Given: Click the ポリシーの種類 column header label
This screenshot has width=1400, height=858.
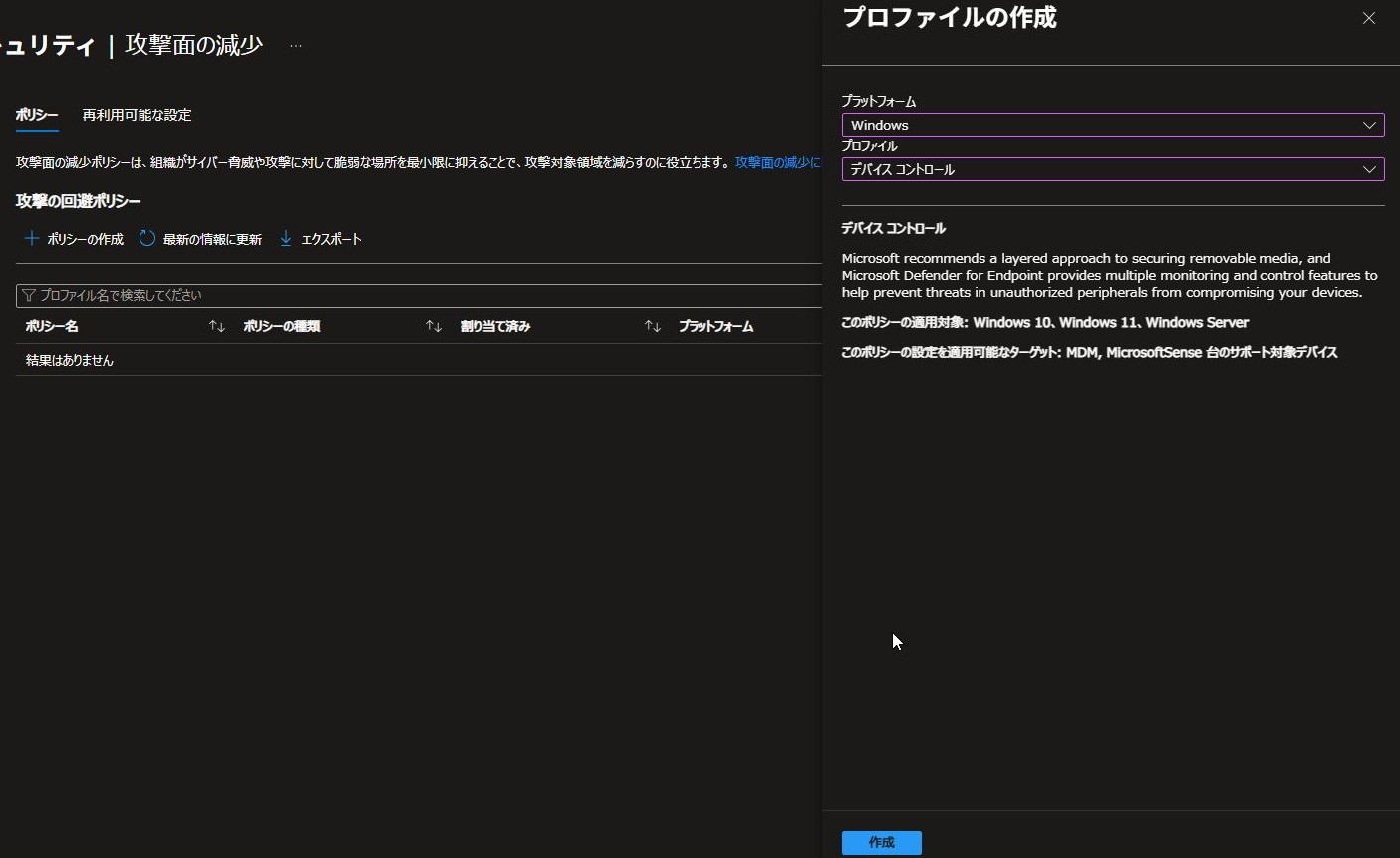Looking at the screenshot, I should [x=282, y=327].
